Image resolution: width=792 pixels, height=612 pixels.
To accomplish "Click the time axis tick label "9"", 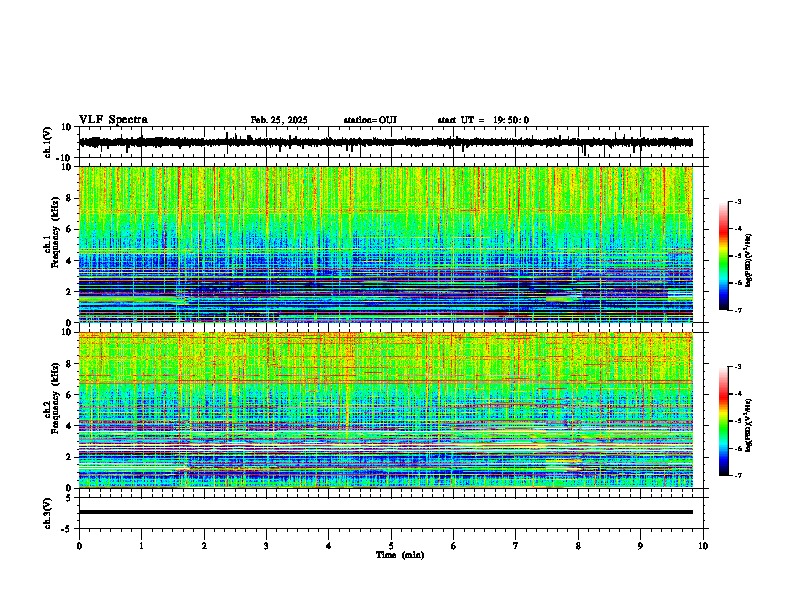I will (x=640, y=546).
